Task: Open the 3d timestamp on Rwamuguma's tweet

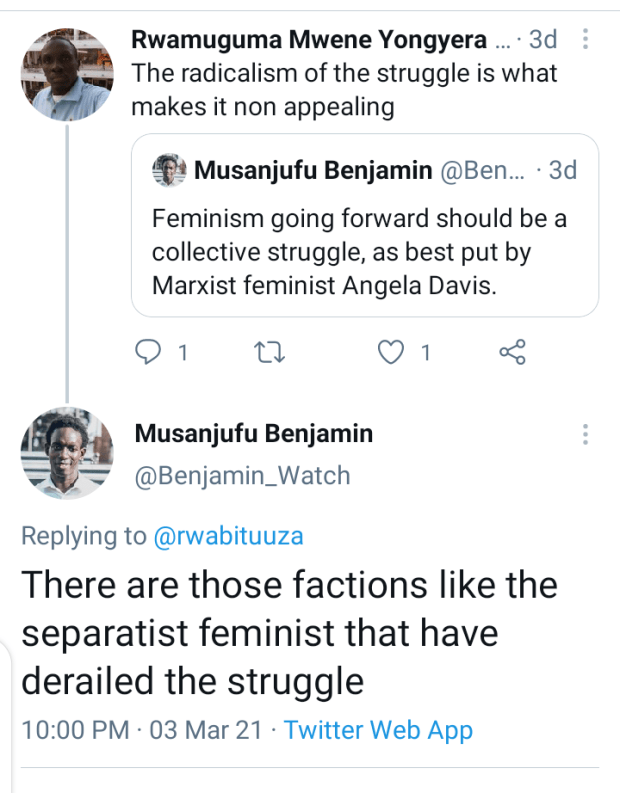Action: [x=543, y=40]
